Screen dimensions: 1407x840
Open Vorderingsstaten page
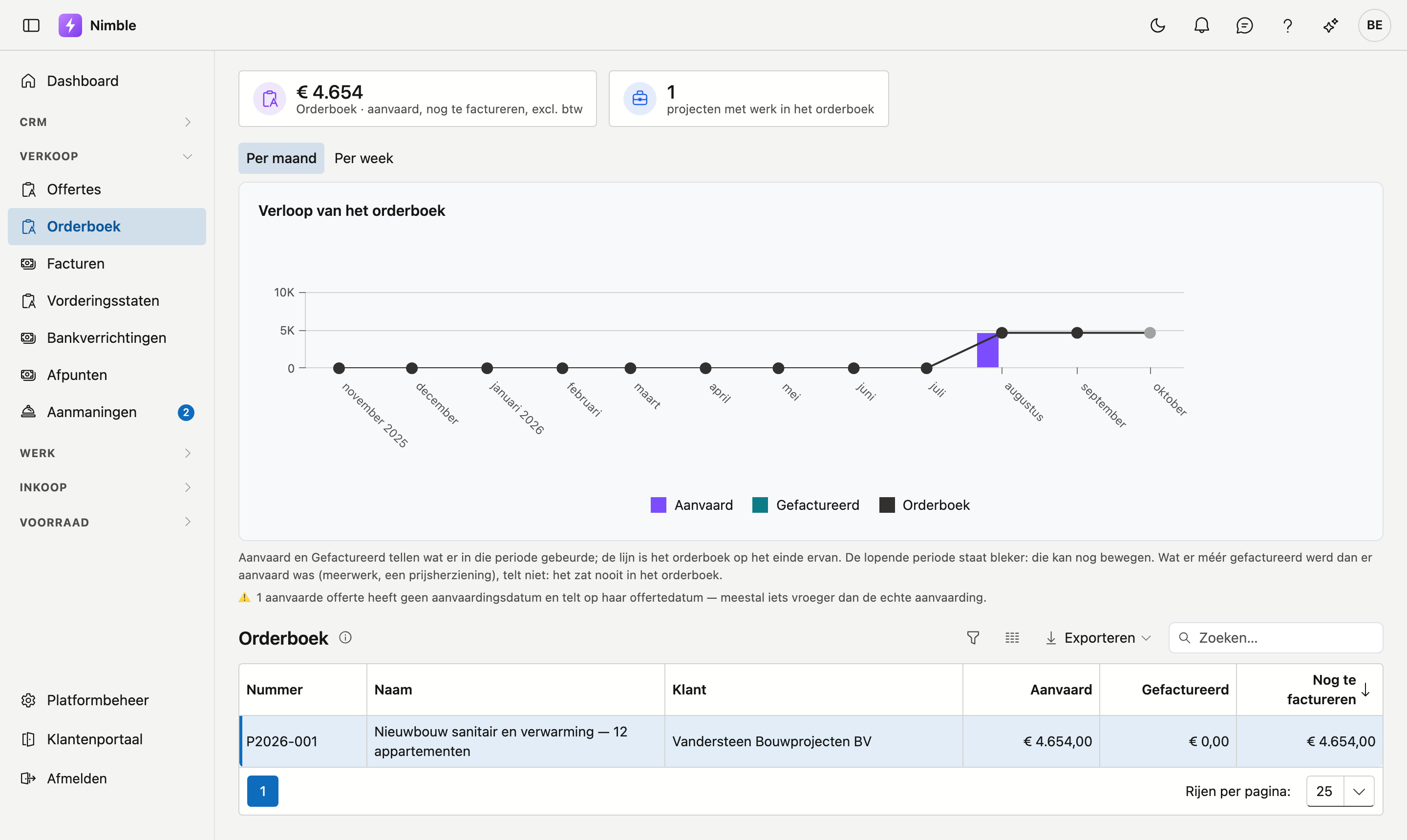pos(107,300)
